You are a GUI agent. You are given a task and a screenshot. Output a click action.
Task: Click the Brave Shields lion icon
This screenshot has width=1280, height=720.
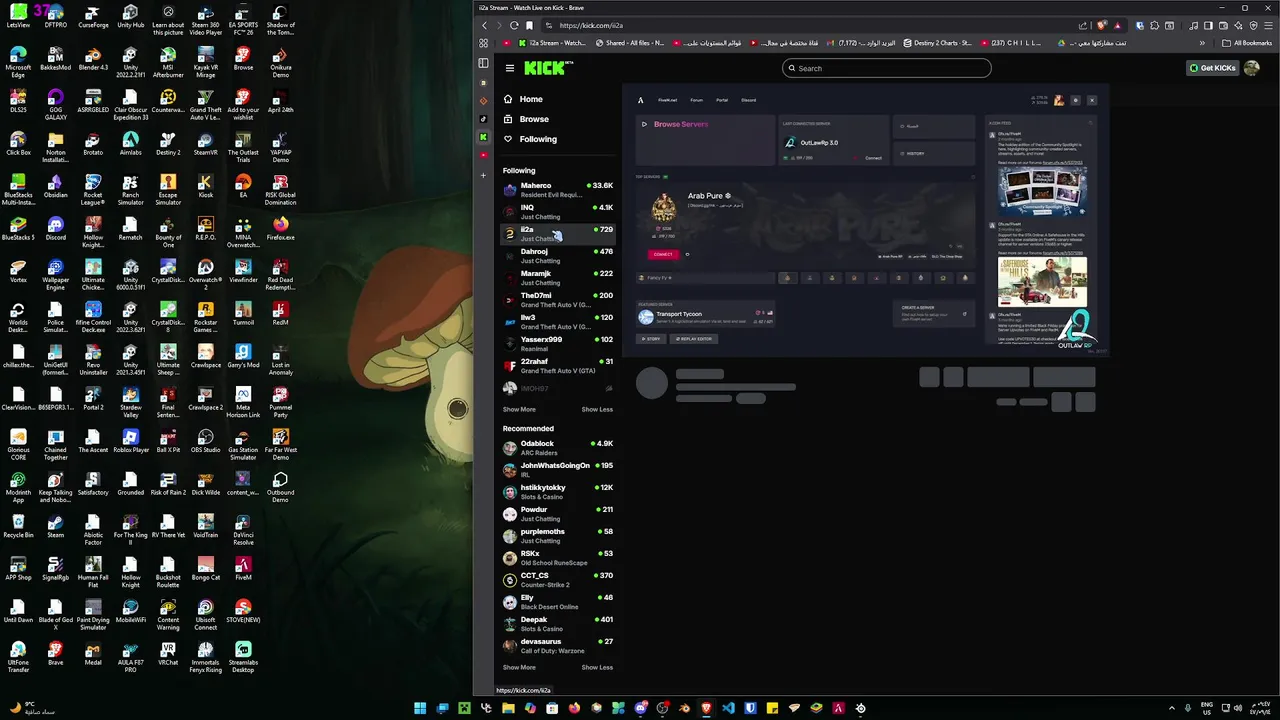click(x=1102, y=25)
